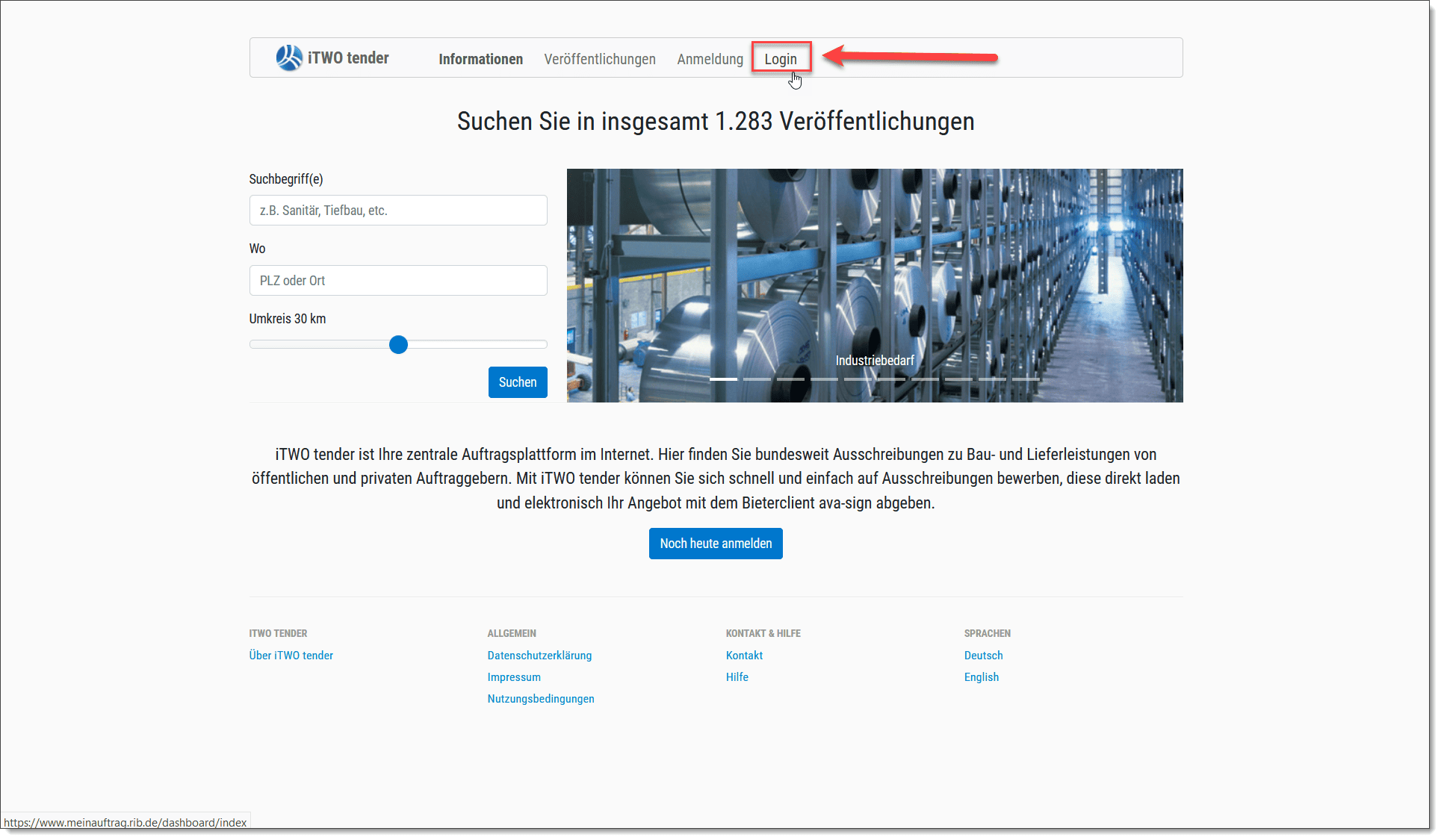This screenshot has height=840, width=1441.
Task: Click Noch heute anmelden button
Action: pos(716,544)
